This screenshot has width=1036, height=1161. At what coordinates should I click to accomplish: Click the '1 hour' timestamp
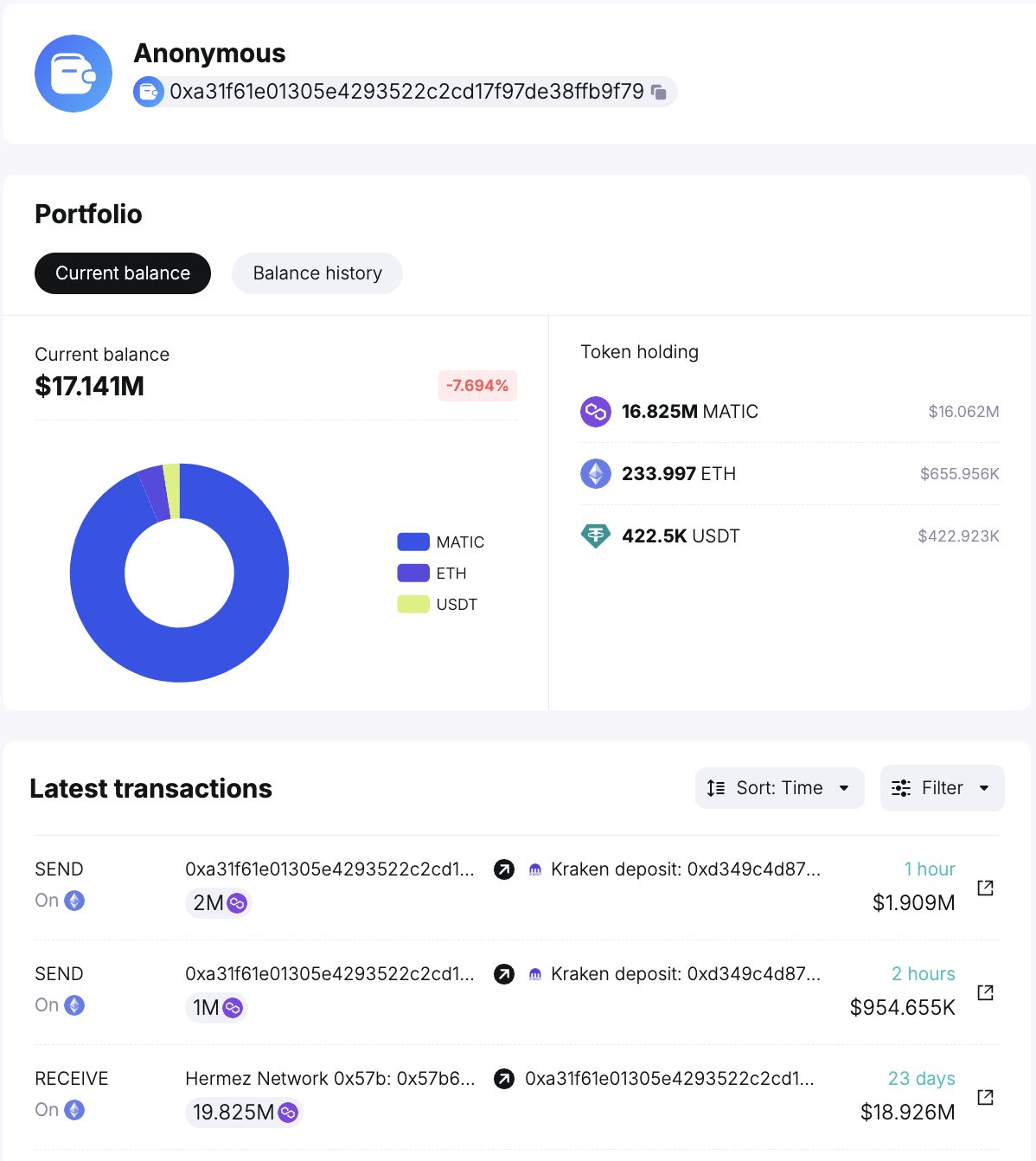930,869
